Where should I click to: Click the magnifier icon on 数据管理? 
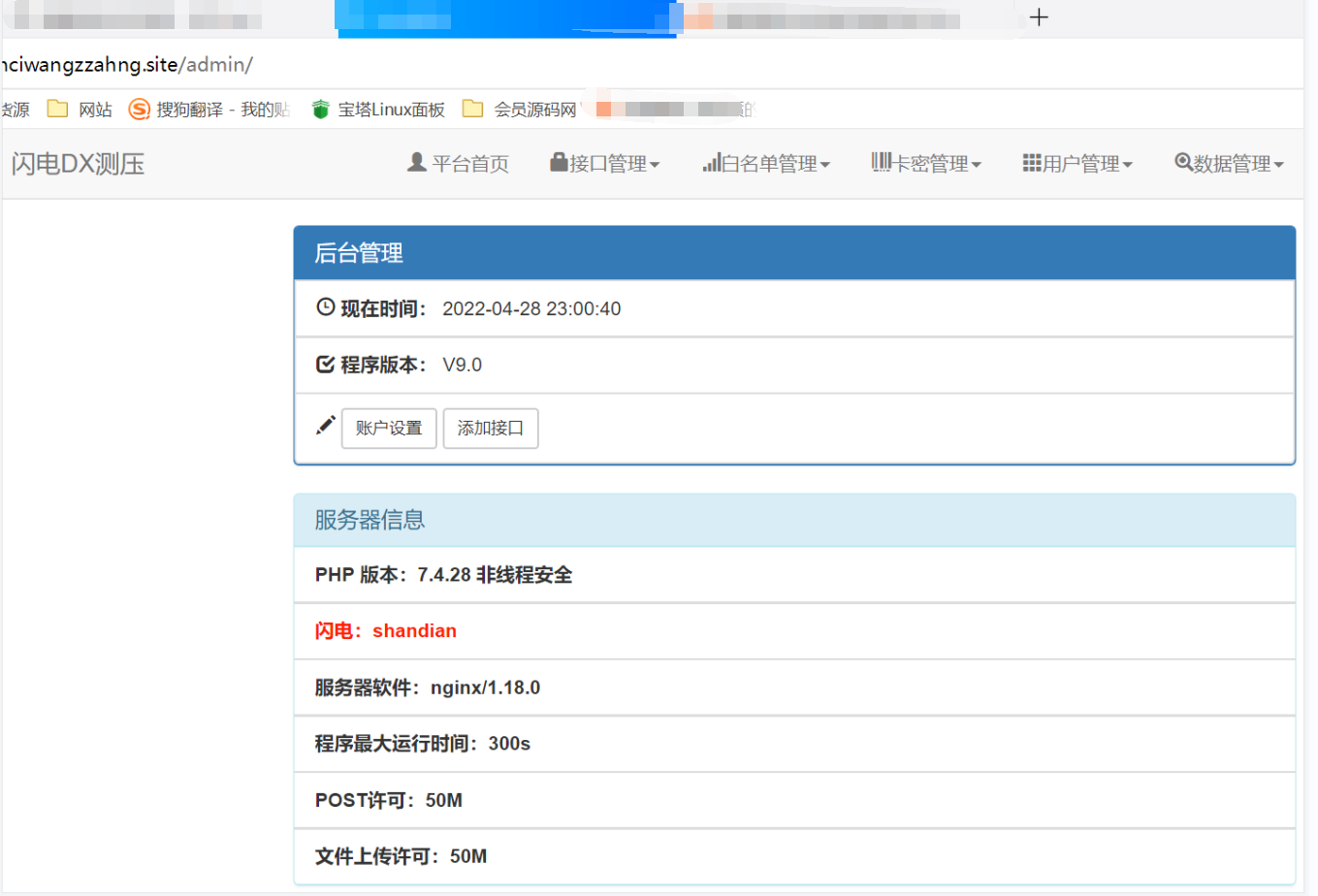1182,162
